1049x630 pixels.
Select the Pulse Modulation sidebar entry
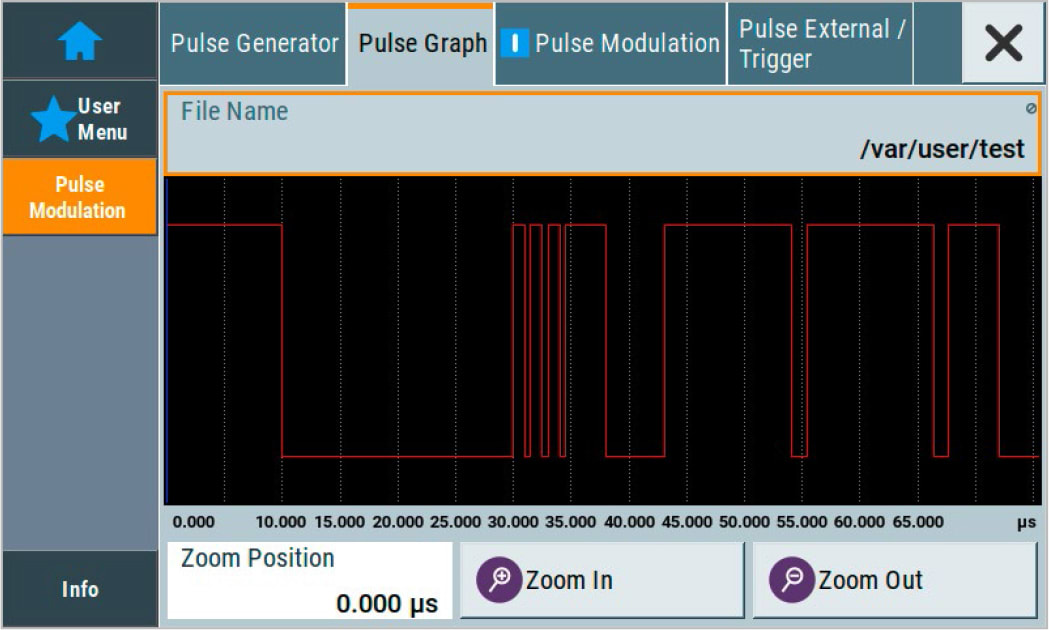80,197
